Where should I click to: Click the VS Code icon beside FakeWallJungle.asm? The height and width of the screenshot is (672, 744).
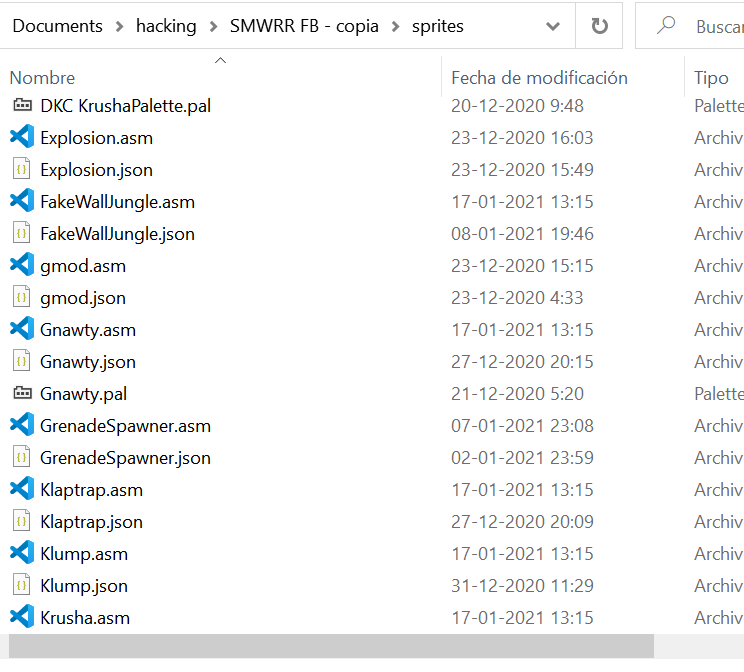(x=22, y=201)
